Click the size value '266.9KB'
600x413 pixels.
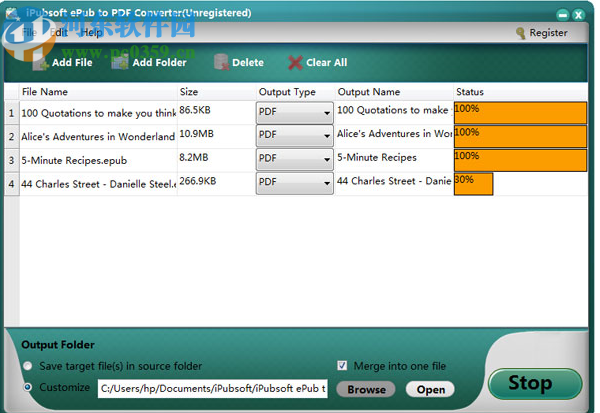(198, 181)
